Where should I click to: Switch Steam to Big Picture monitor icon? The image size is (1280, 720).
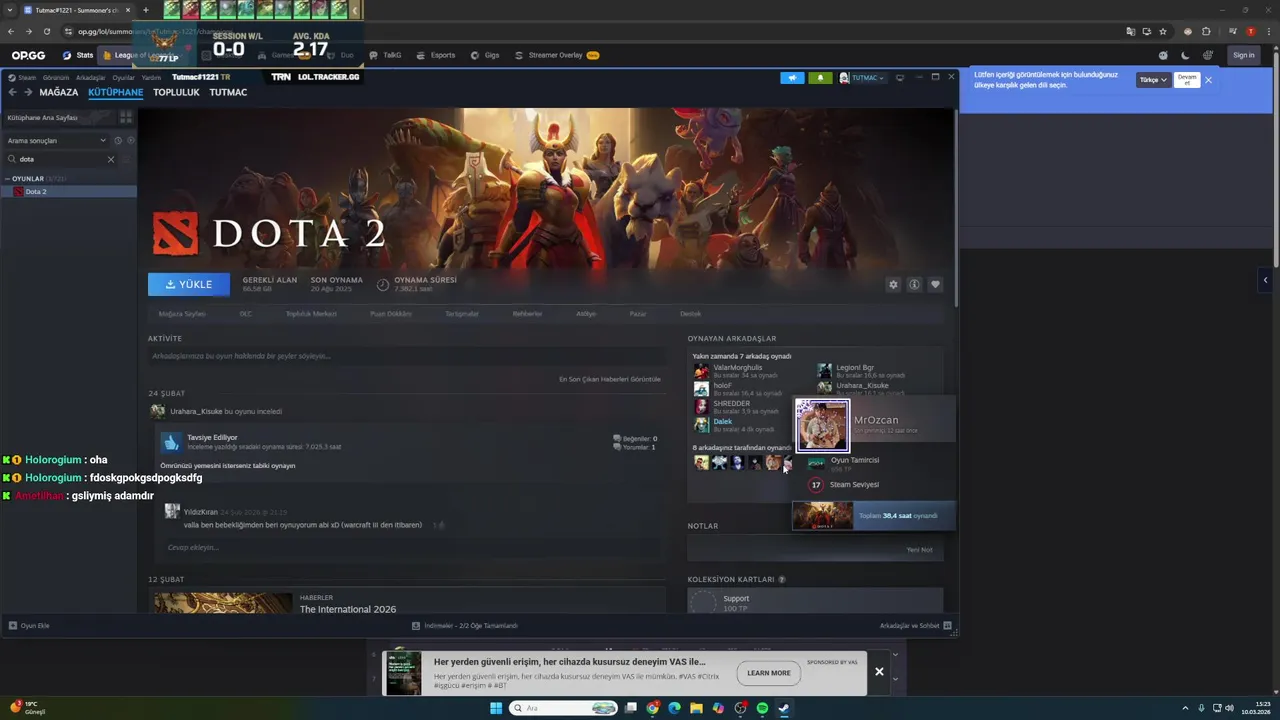(900, 77)
